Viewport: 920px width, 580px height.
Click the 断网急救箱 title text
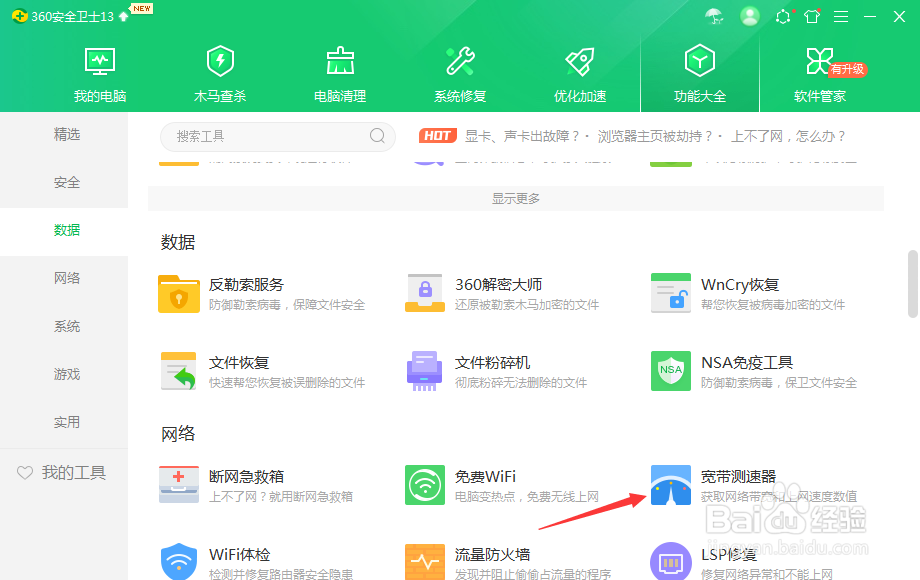246,477
